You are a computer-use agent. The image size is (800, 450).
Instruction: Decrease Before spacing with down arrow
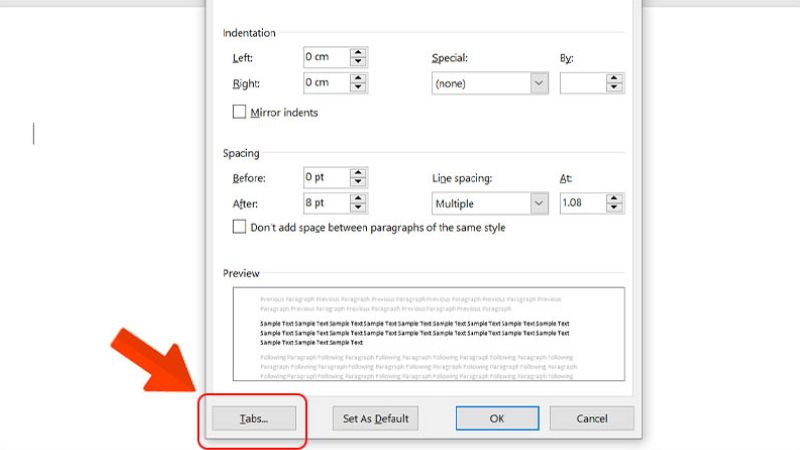click(x=358, y=182)
